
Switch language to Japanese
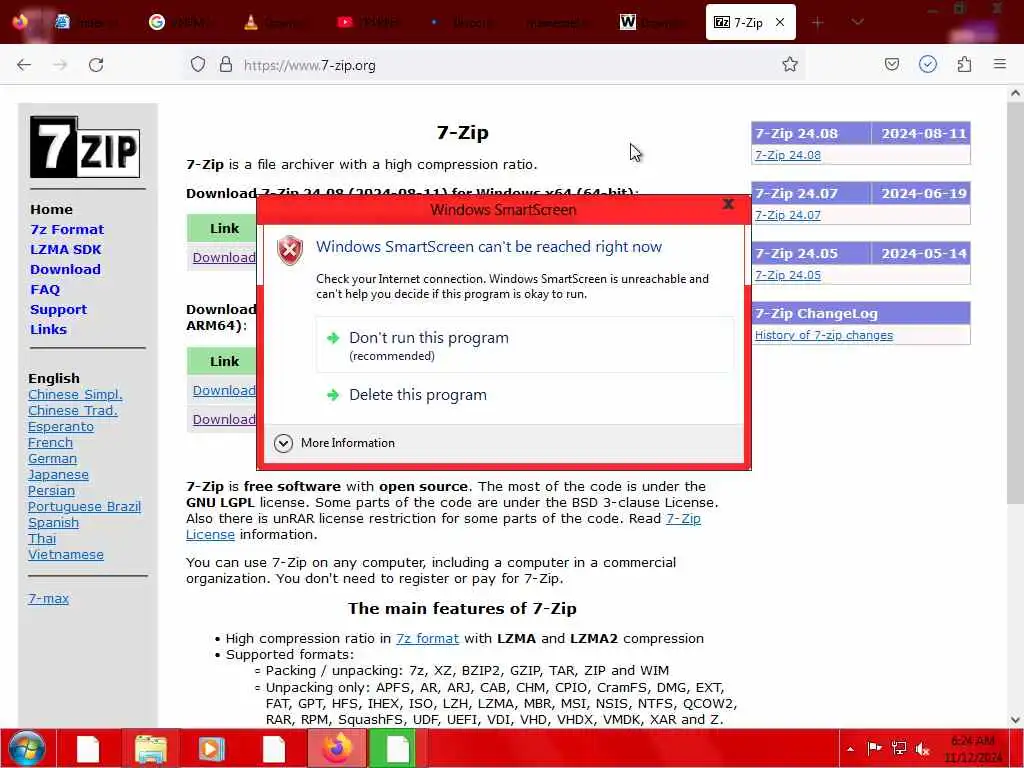coord(58,475)
